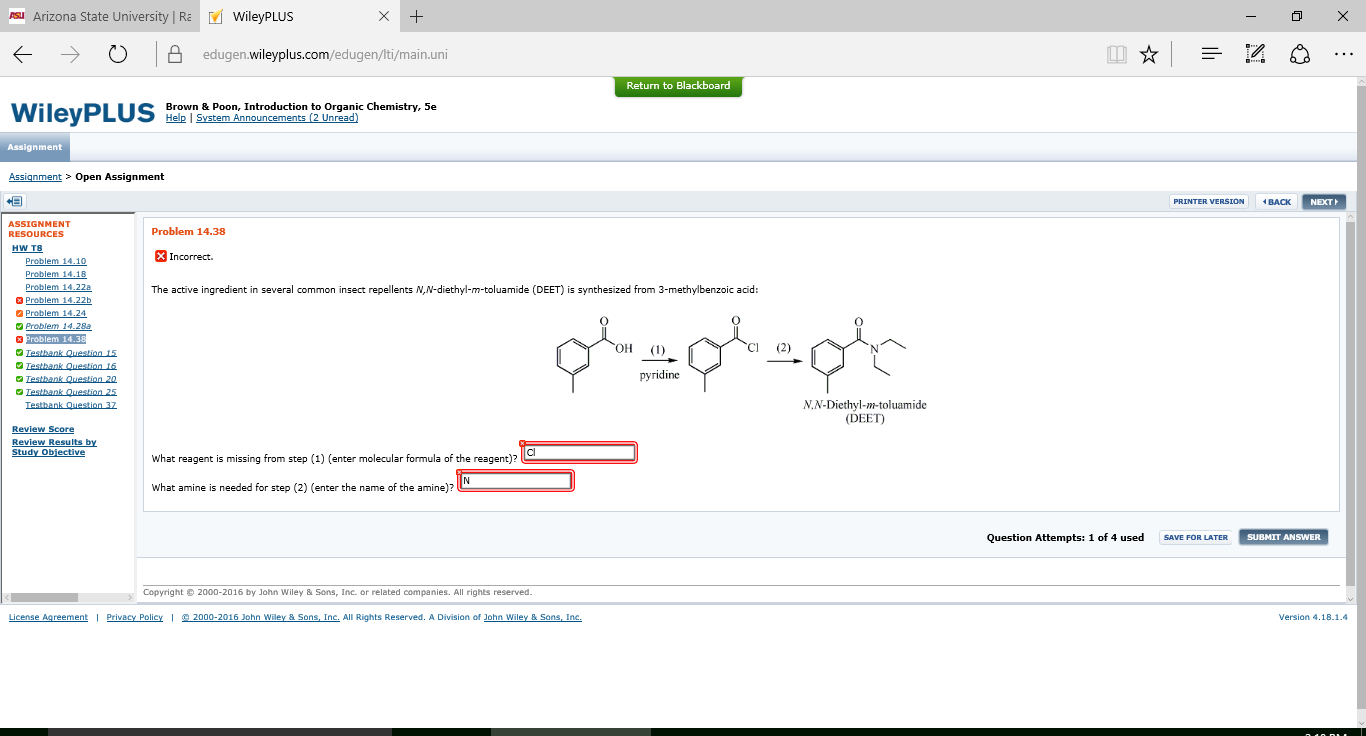Viewport: 1366px width, 736px height.
Task: Click the Next button
Action: pyautogui.click(x=1324, y=201)
